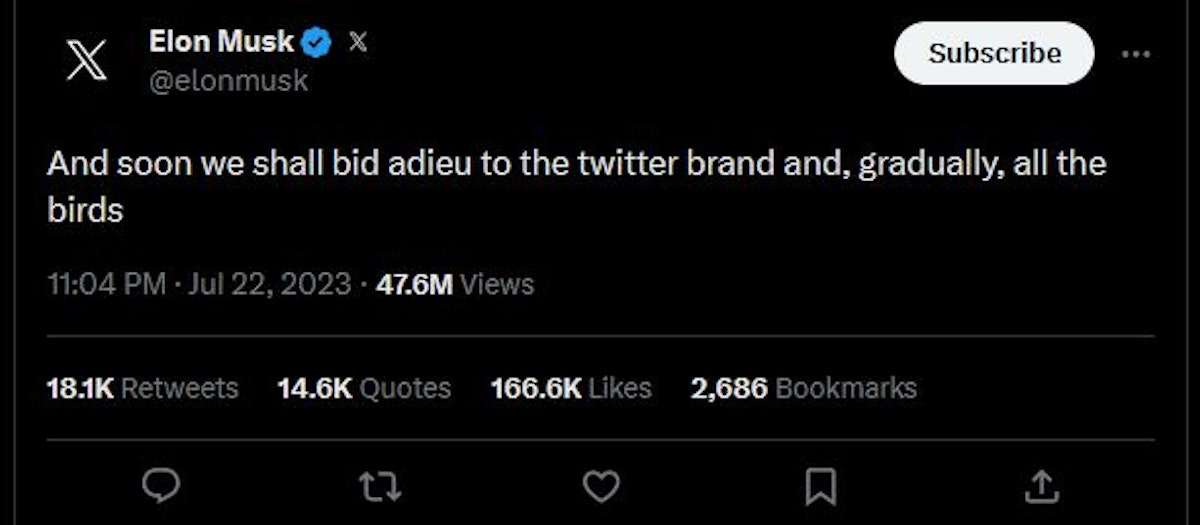Image resolution: width=1200 pixels, height=525 pixels.
Task: Open the three-dot more options menu
Action: (1136, 54)
